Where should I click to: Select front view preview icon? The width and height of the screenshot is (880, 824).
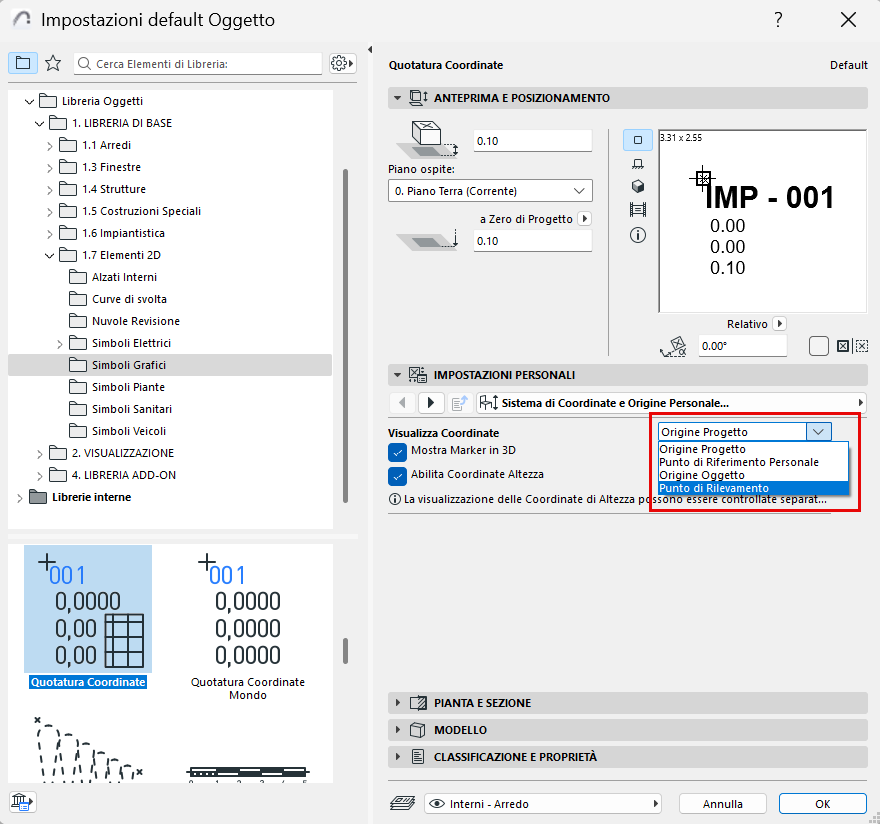pos(638,164)
